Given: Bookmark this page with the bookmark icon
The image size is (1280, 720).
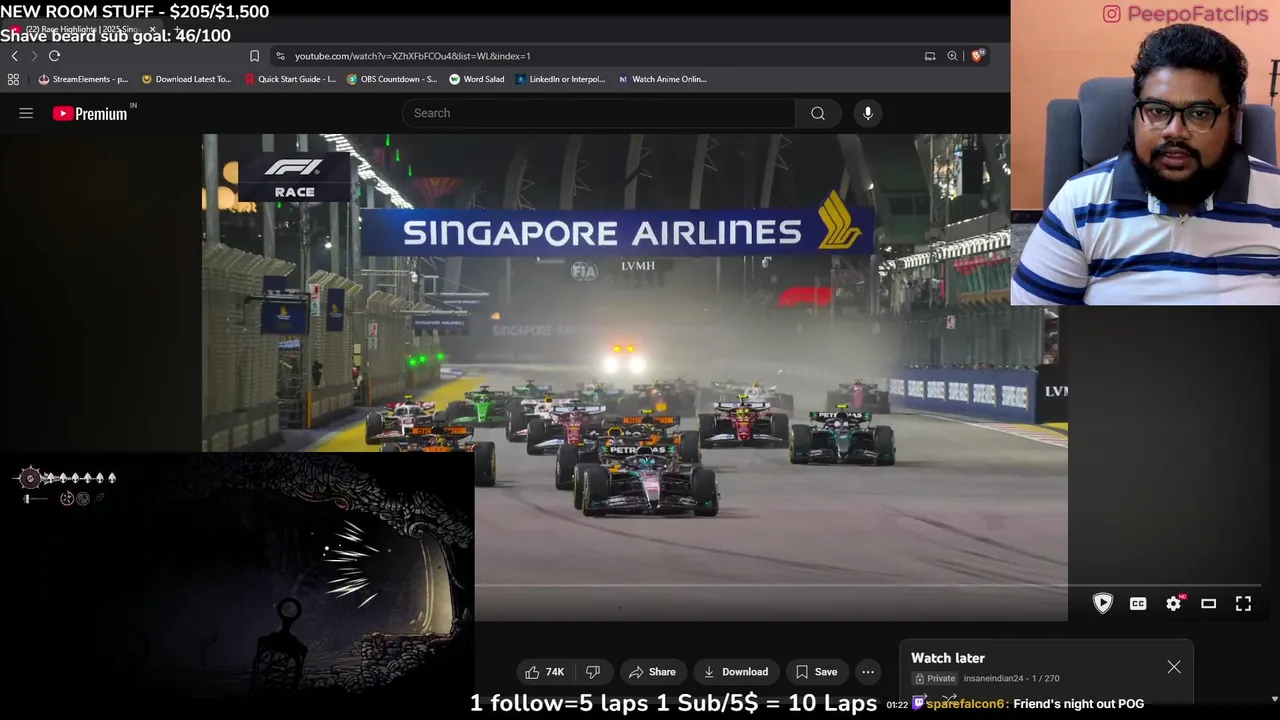Looking at the screenshot, I should pos(254,56).
